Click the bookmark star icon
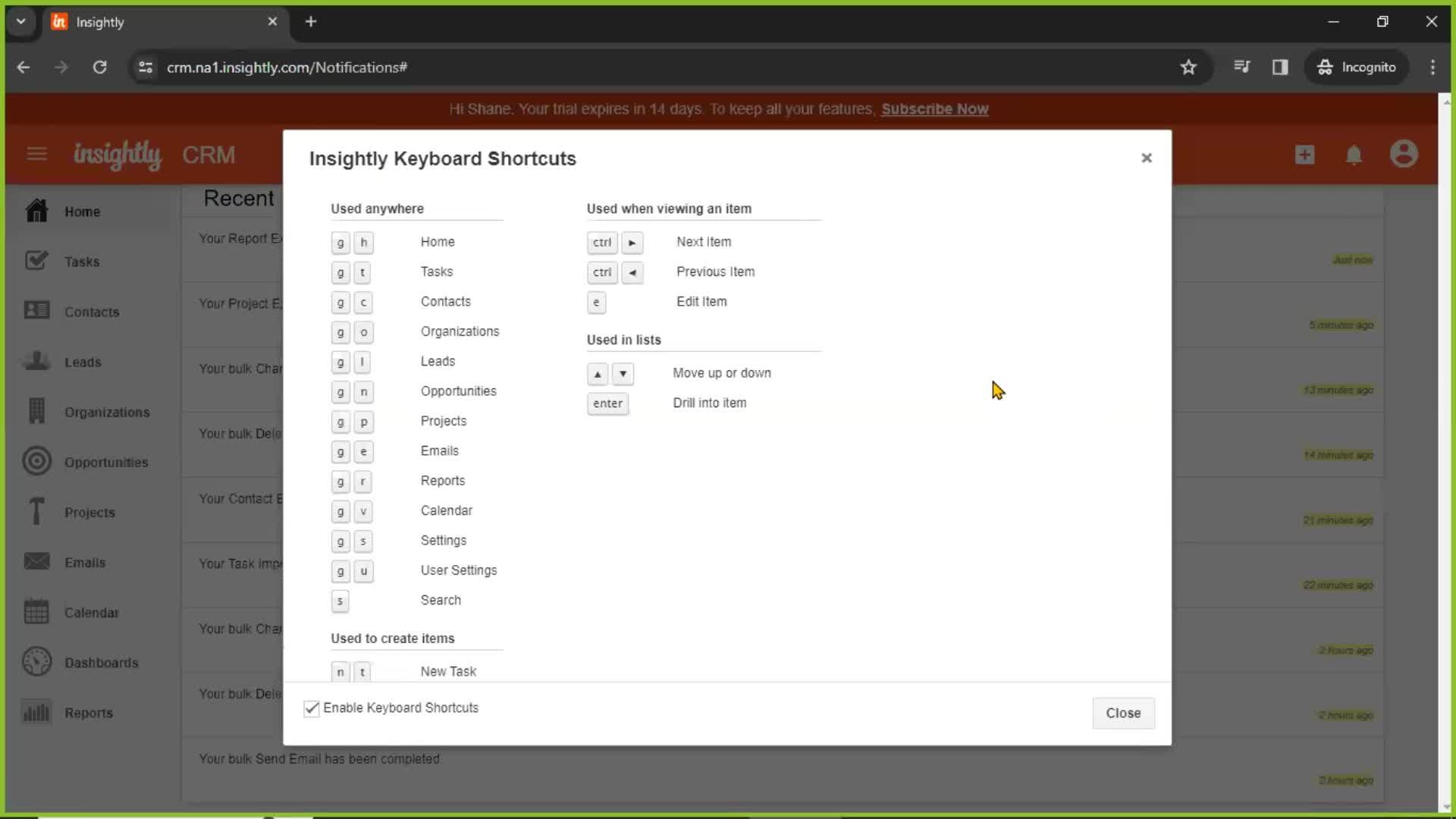This screenshot has height=819, width=1456. (1189, 67)
